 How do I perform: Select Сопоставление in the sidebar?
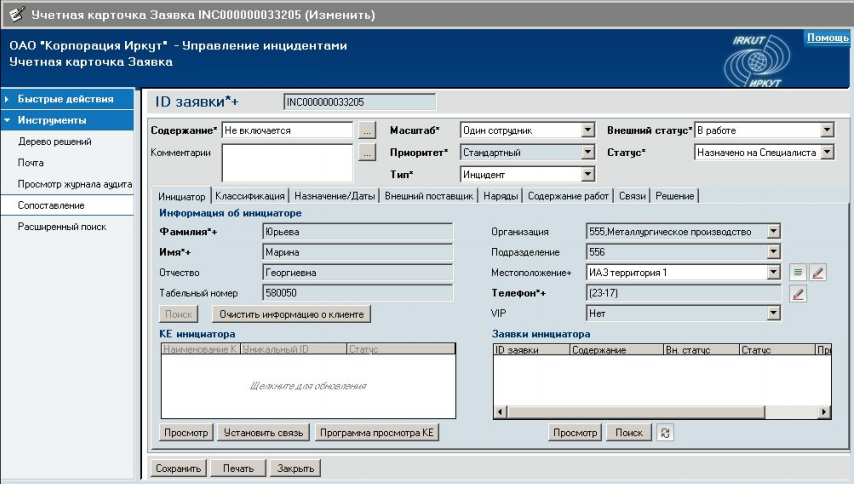tap(67, 205)
